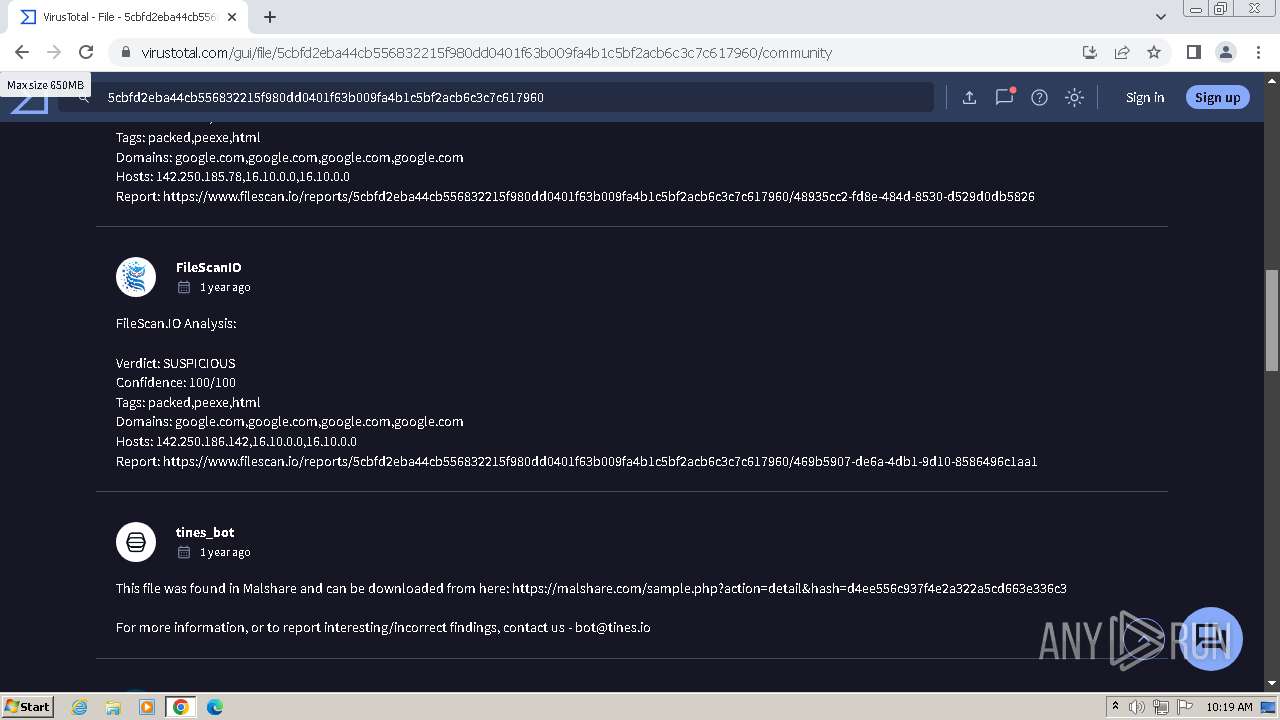Click scrollbar down arrow

(x=1272, y=683)
